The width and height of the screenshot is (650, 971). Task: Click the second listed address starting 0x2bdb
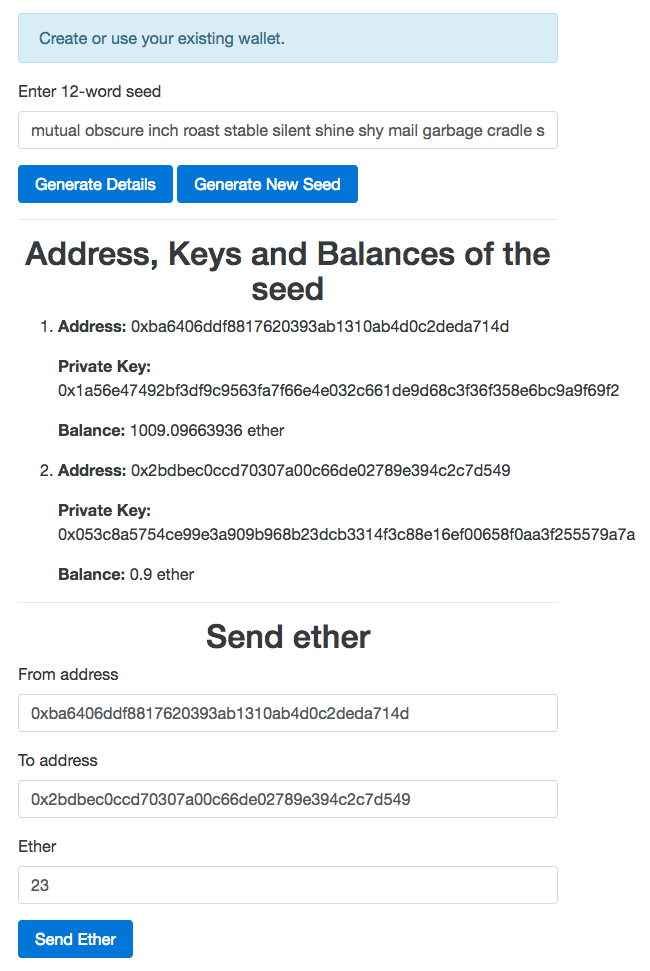coord(320,470)
